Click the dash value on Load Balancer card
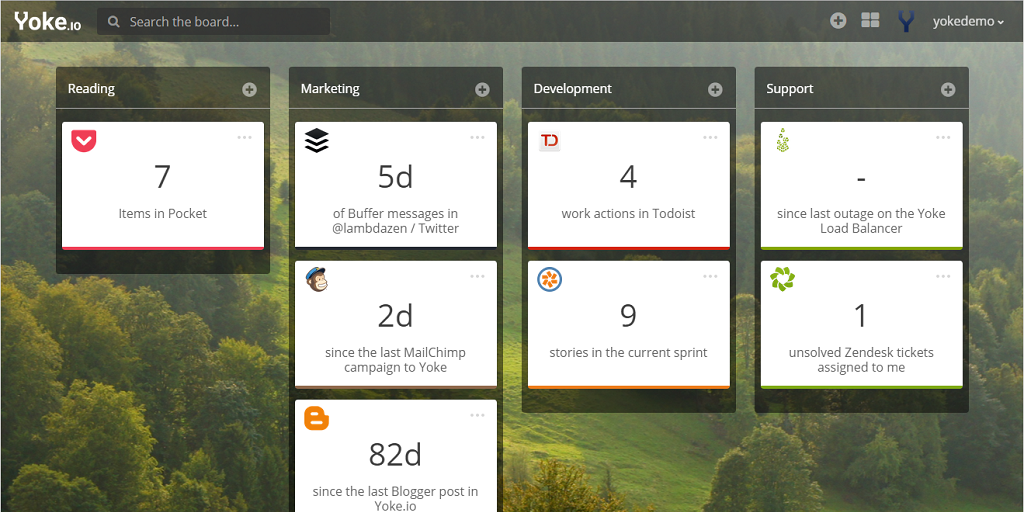This screenshot has width=1024, height=512. (x=861, y=178)
